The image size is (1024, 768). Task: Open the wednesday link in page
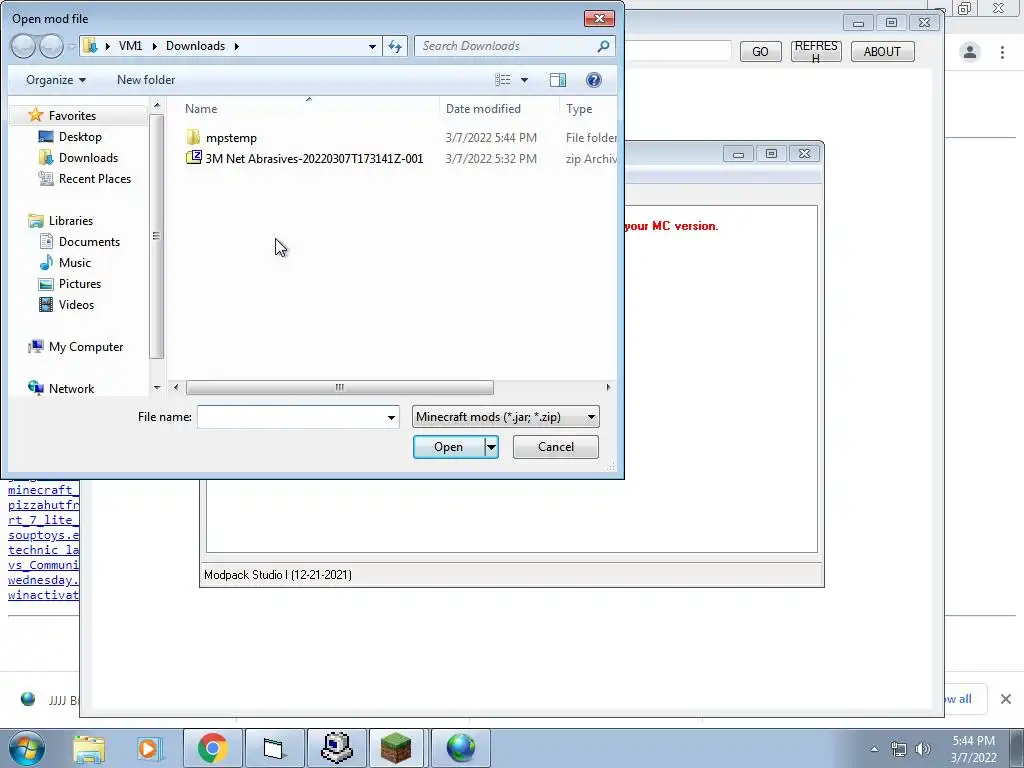43,580
